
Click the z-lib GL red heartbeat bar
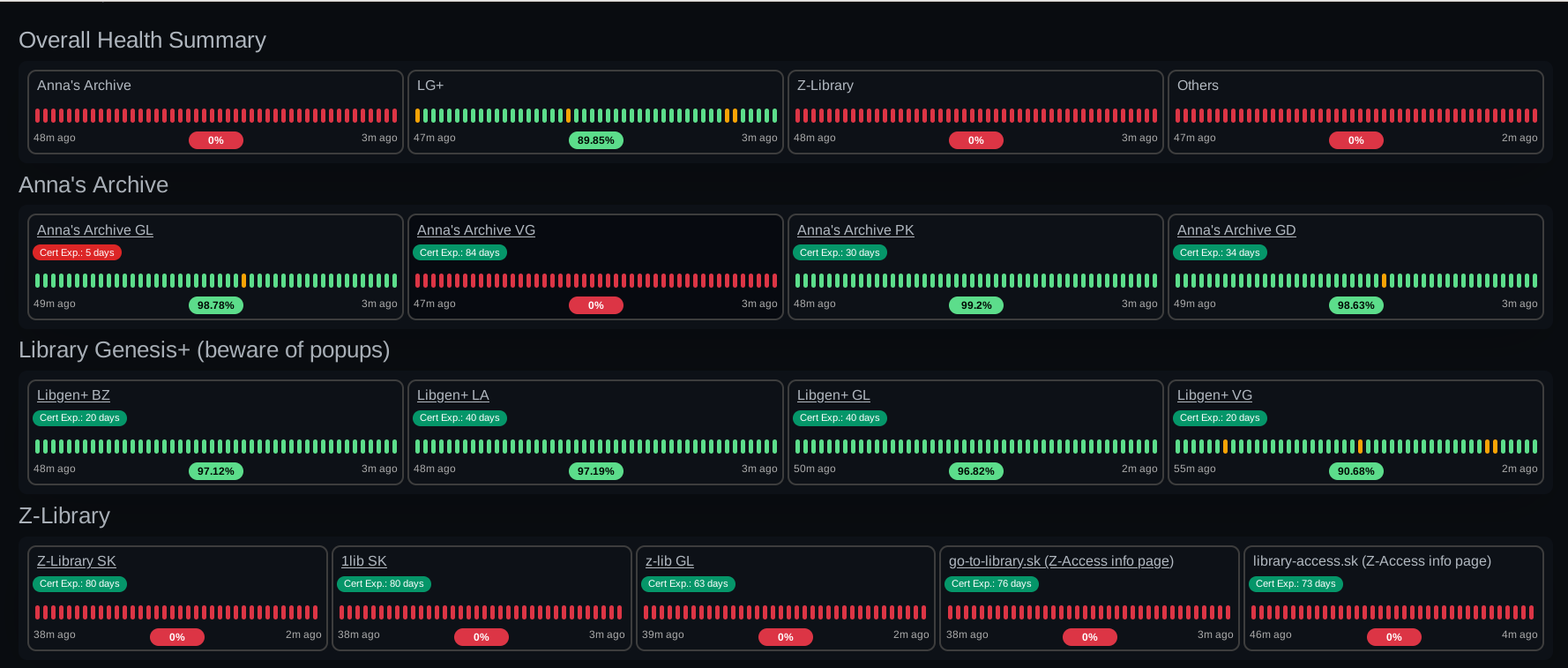tap(785, 612)
